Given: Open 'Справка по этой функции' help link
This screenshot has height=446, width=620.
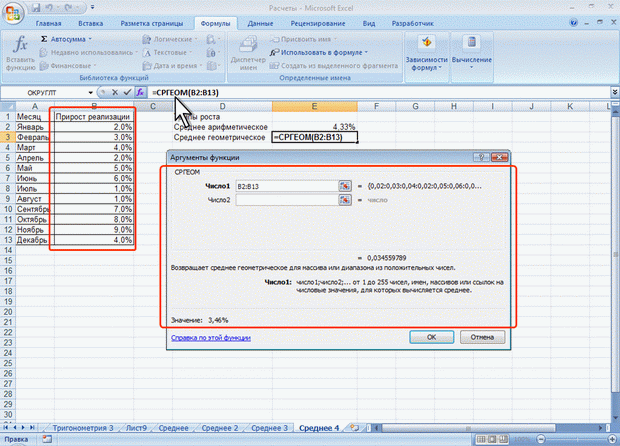Looking at the screenshot, I should tap(211, 338).
